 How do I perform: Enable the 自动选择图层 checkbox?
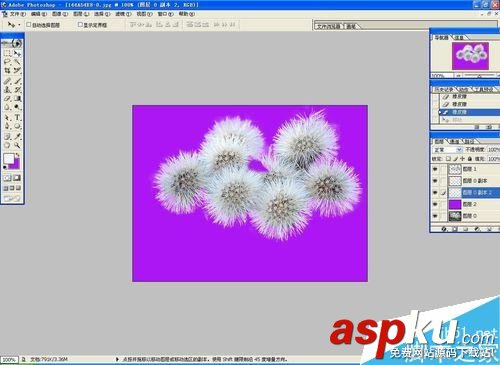pos(29,25)
